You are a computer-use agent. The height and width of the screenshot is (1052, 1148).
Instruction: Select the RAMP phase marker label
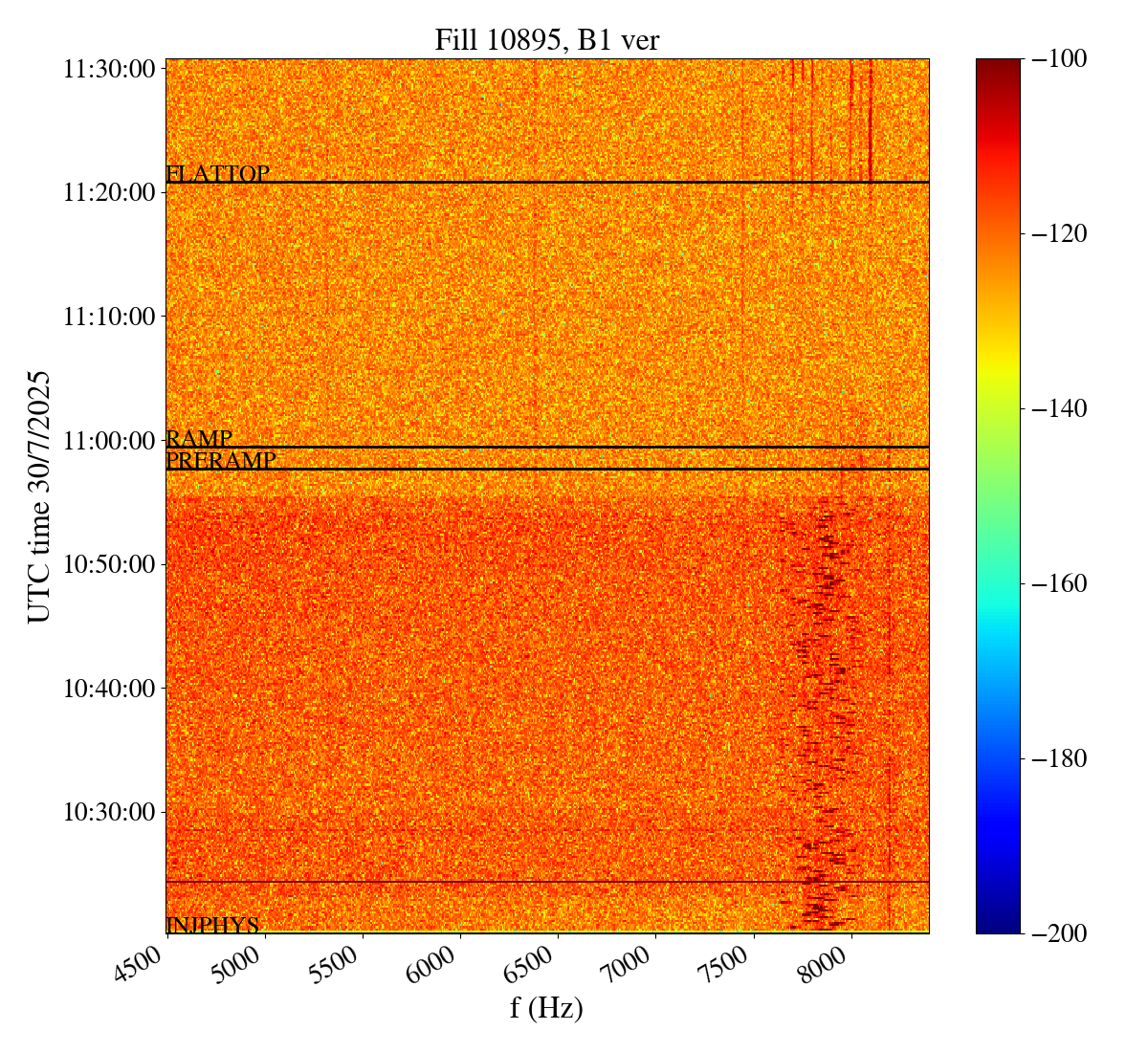pyautogui.click(x=199, y=439)
